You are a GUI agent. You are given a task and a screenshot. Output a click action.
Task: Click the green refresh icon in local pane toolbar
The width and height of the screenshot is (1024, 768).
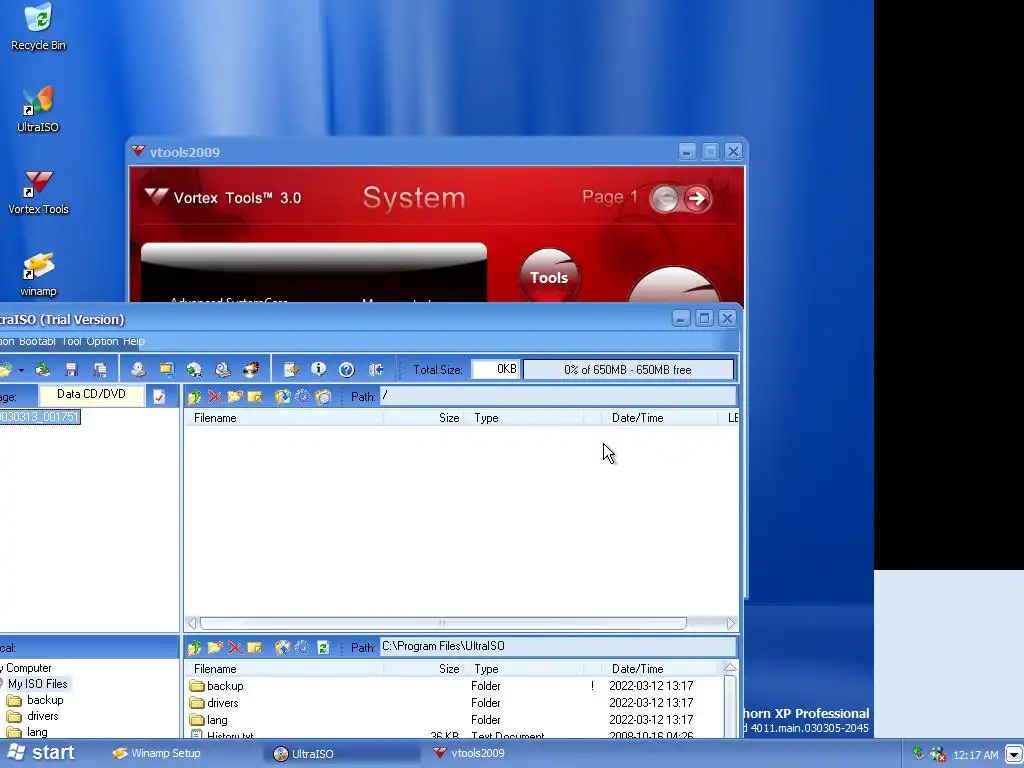click(323, 647)
